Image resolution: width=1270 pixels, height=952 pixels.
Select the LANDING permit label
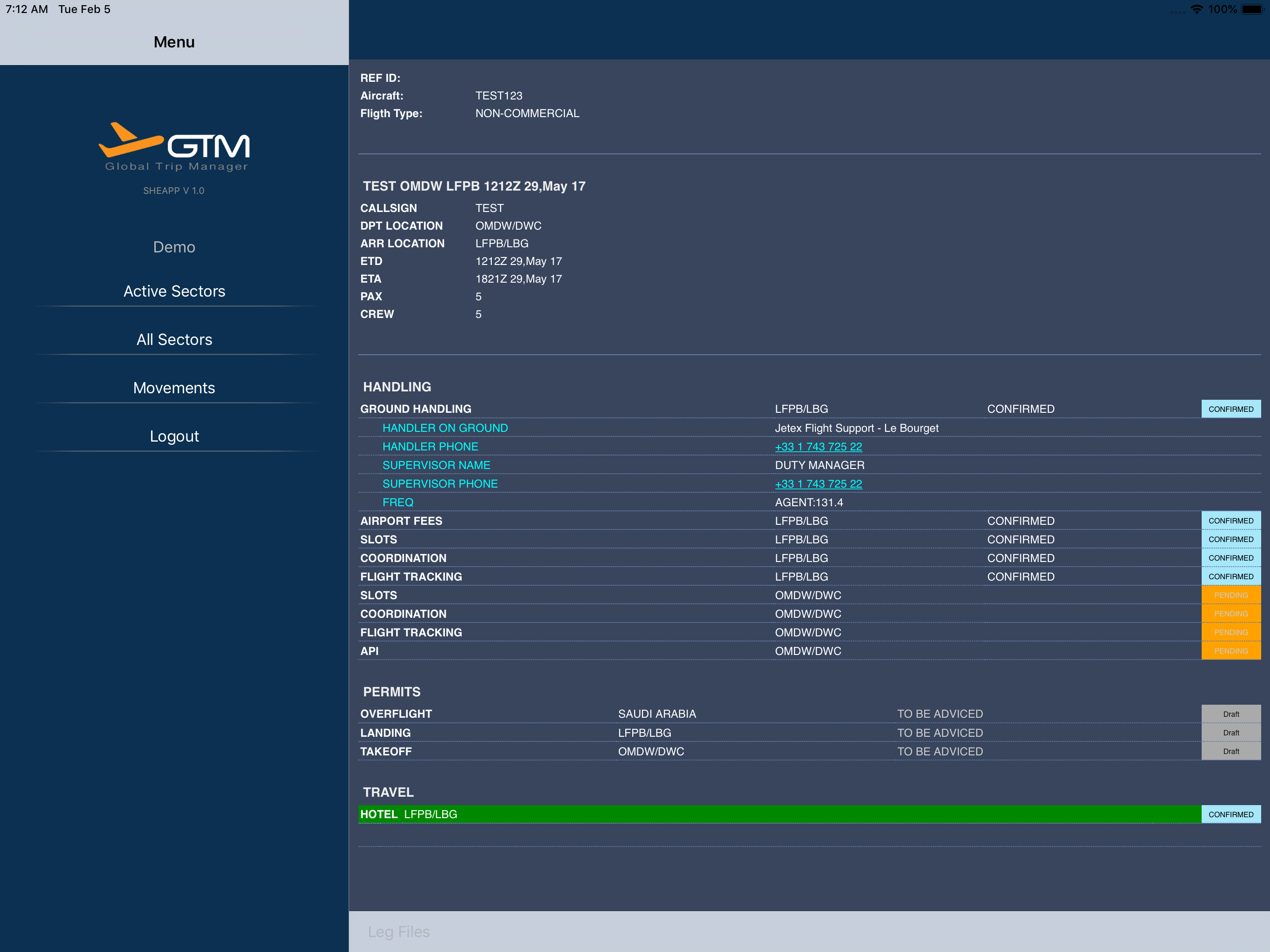385,733
